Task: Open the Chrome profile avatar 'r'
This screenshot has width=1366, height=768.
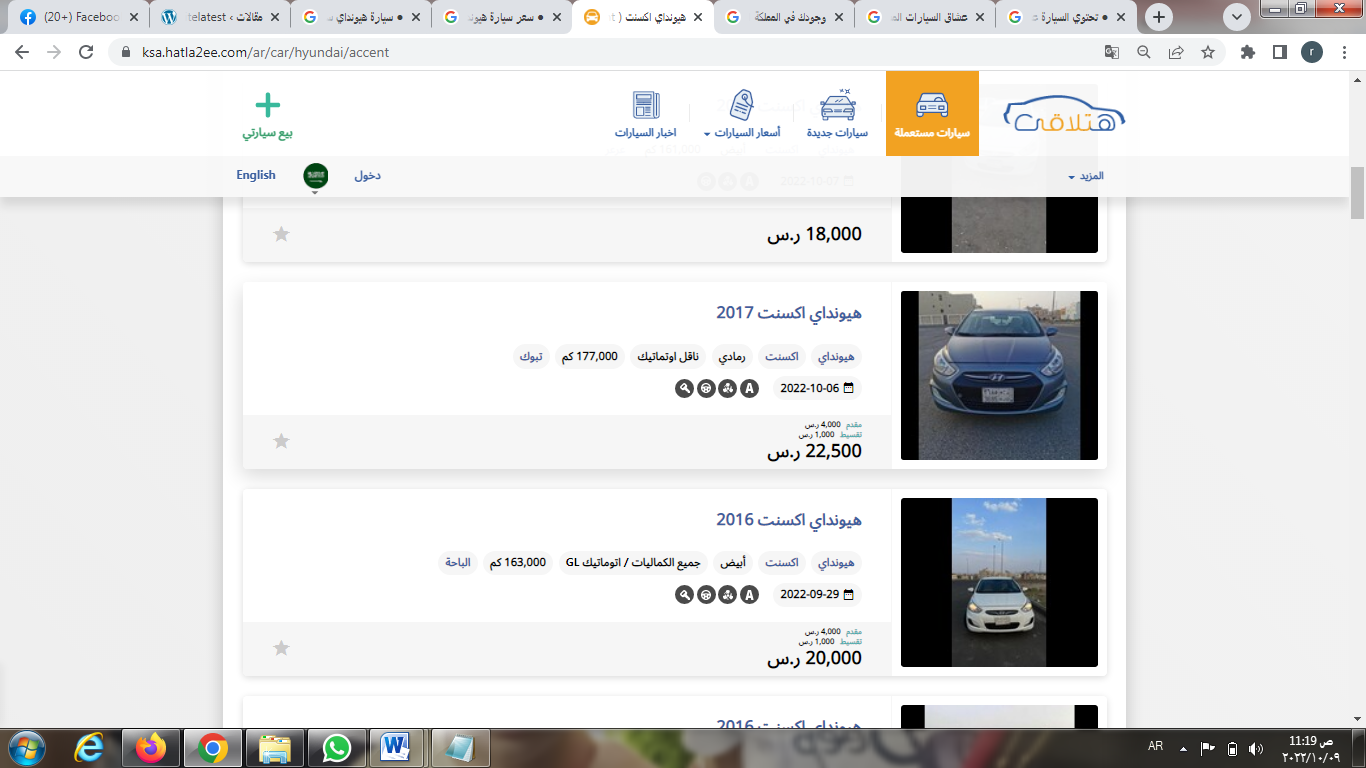Action: 1311,52
